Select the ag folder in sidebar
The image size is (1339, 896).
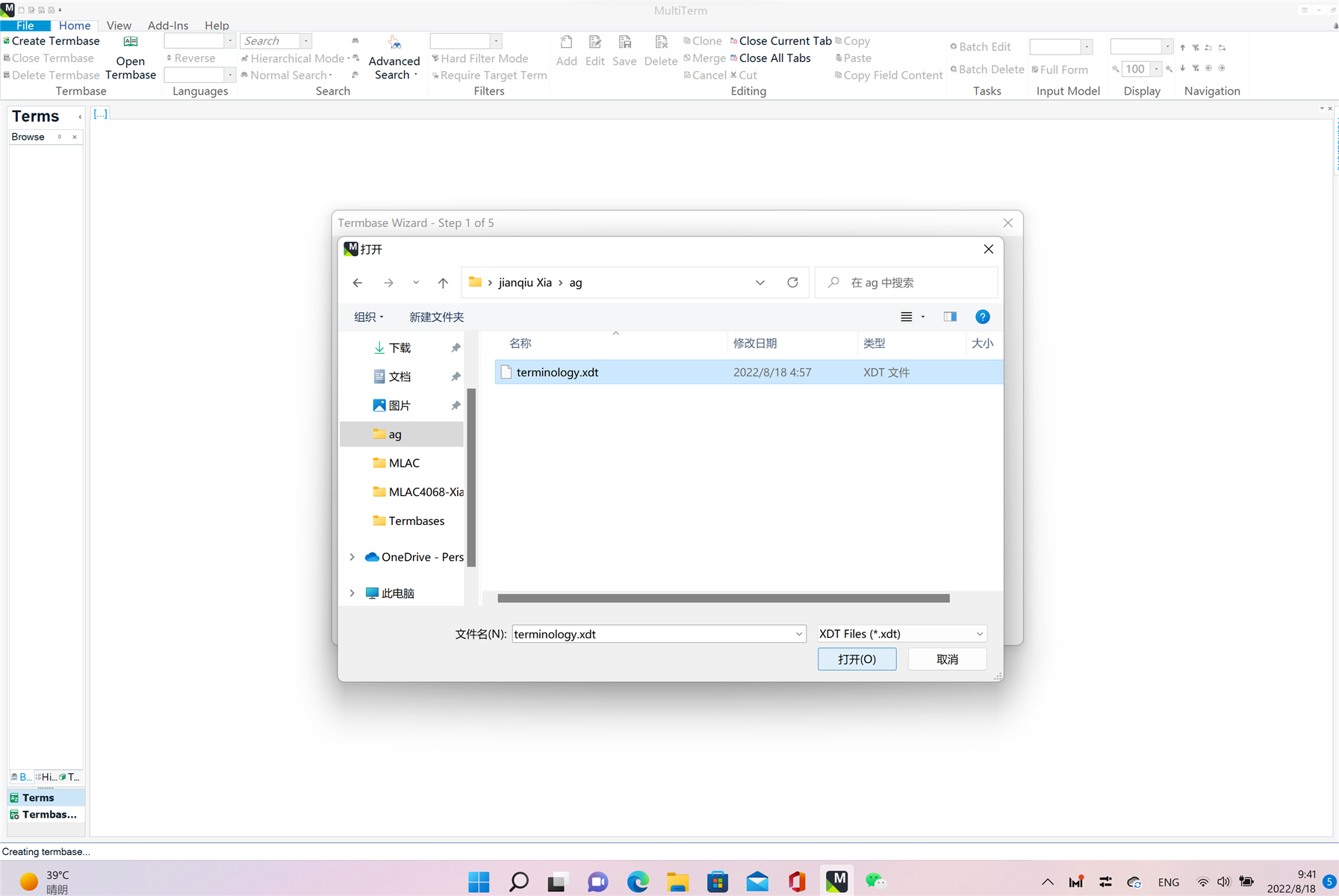(x=402, y=435)
